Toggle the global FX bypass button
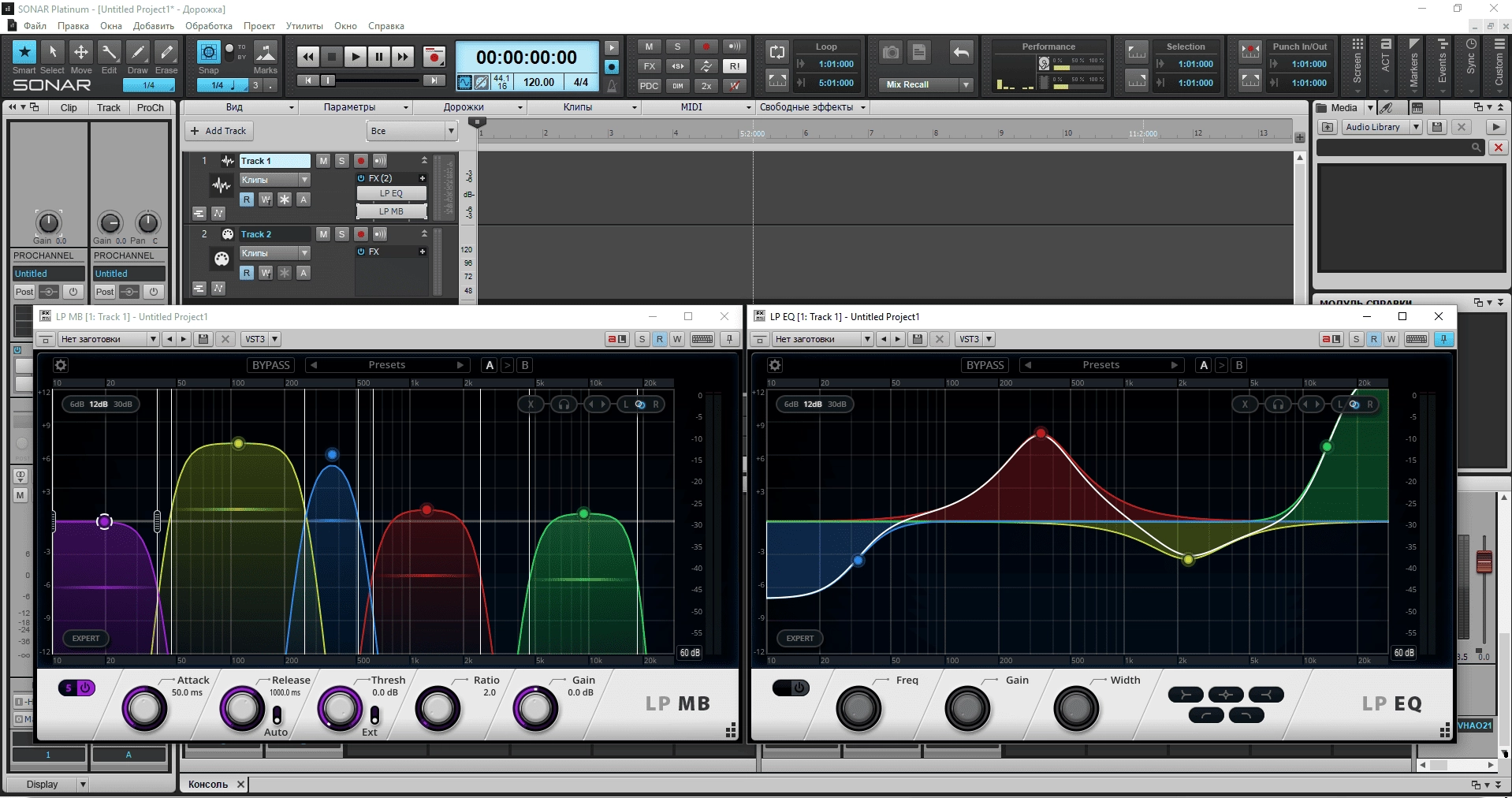Screen dimensions: 1512x798 coord(649,66)
